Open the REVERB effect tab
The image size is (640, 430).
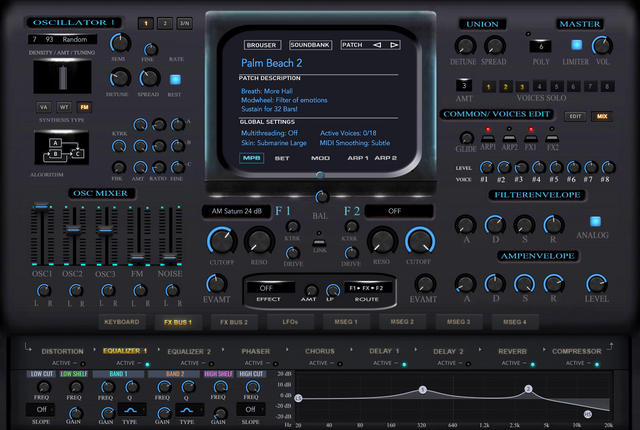pos(511,351)
